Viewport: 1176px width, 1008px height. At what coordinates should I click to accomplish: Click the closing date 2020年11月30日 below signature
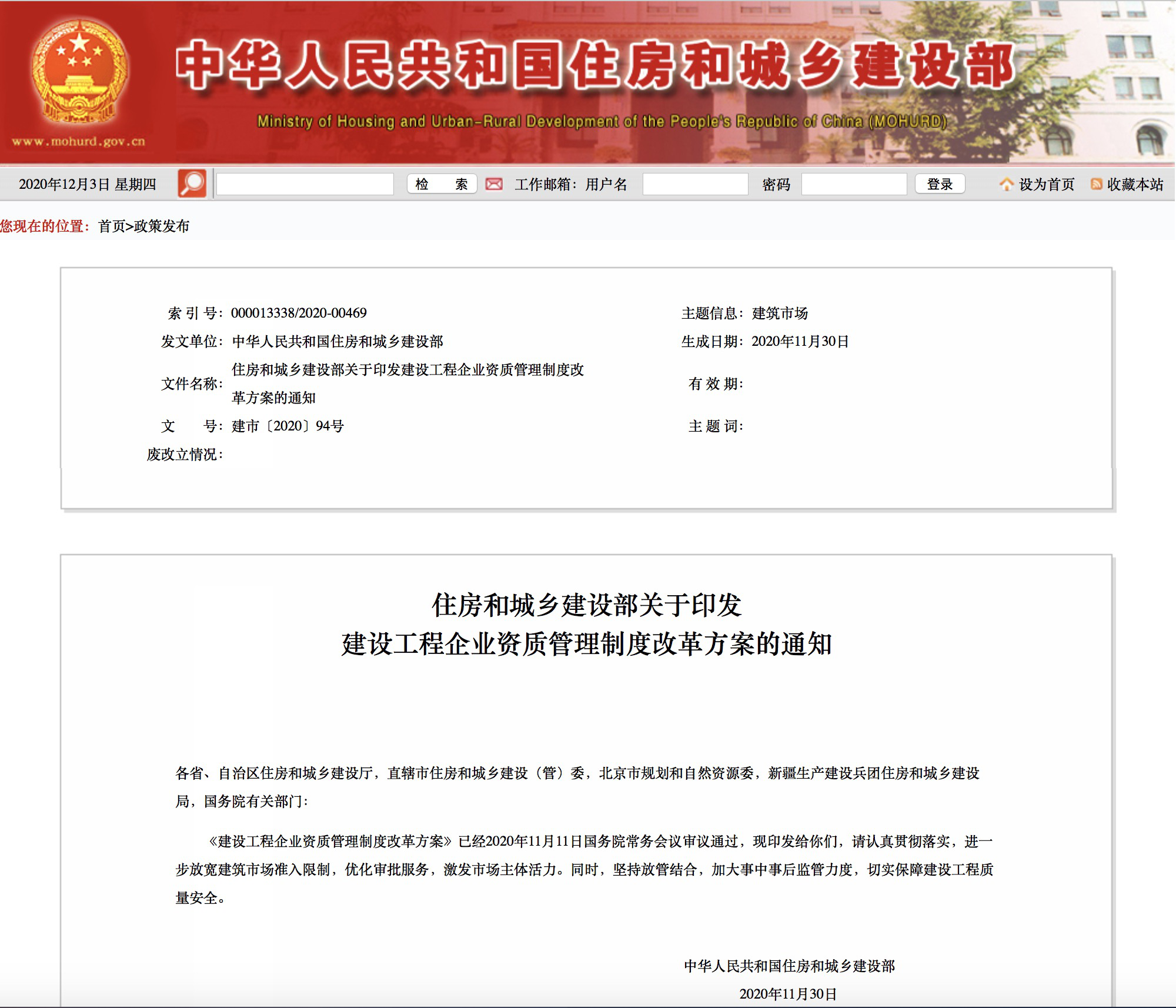tap(788, 994)
